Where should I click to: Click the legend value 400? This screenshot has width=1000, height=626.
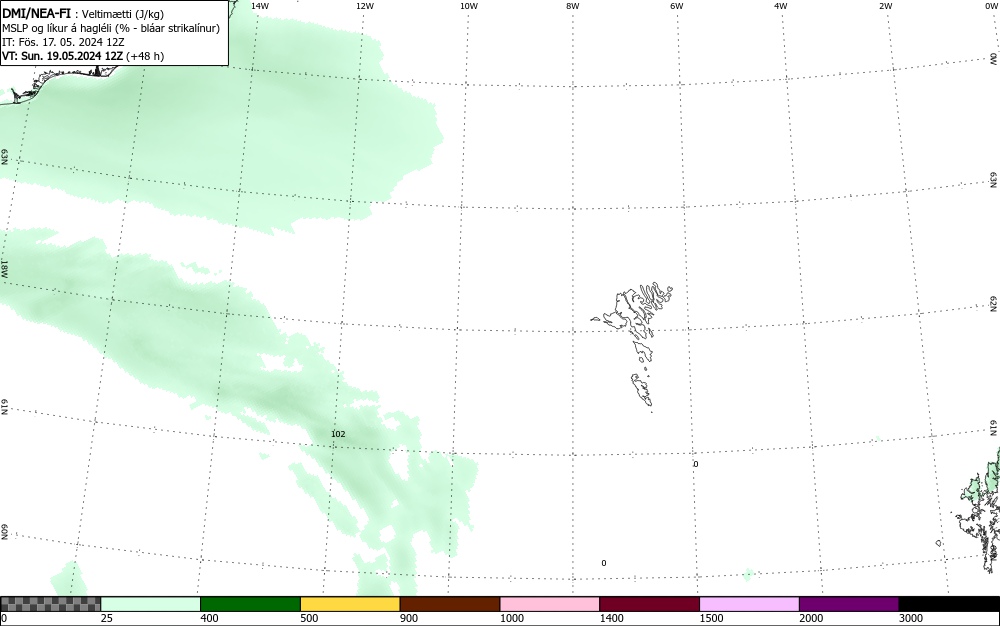pyautogui.click(x=209, y=618)
